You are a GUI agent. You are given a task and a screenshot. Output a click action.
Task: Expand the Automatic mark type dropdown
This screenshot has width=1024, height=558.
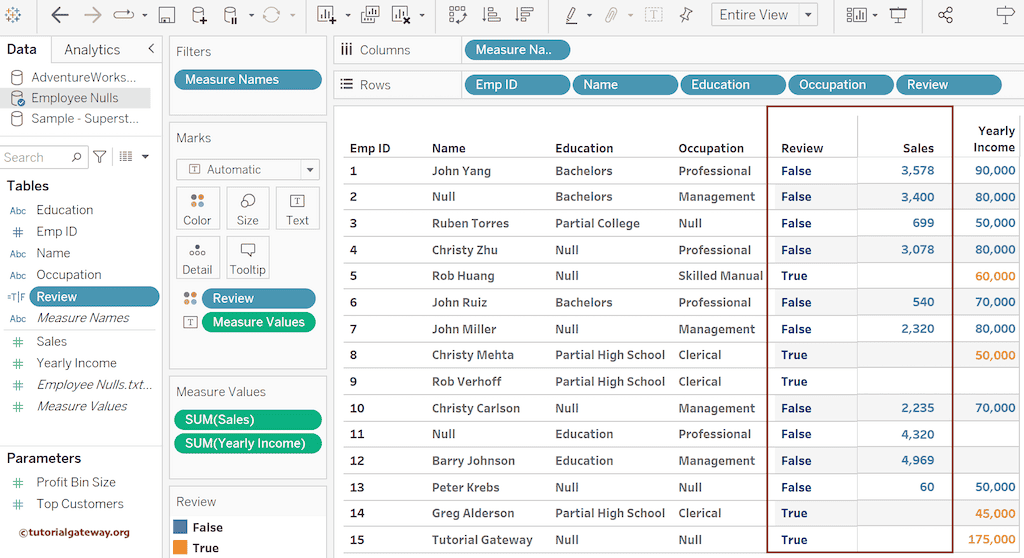tap(310, 170)
